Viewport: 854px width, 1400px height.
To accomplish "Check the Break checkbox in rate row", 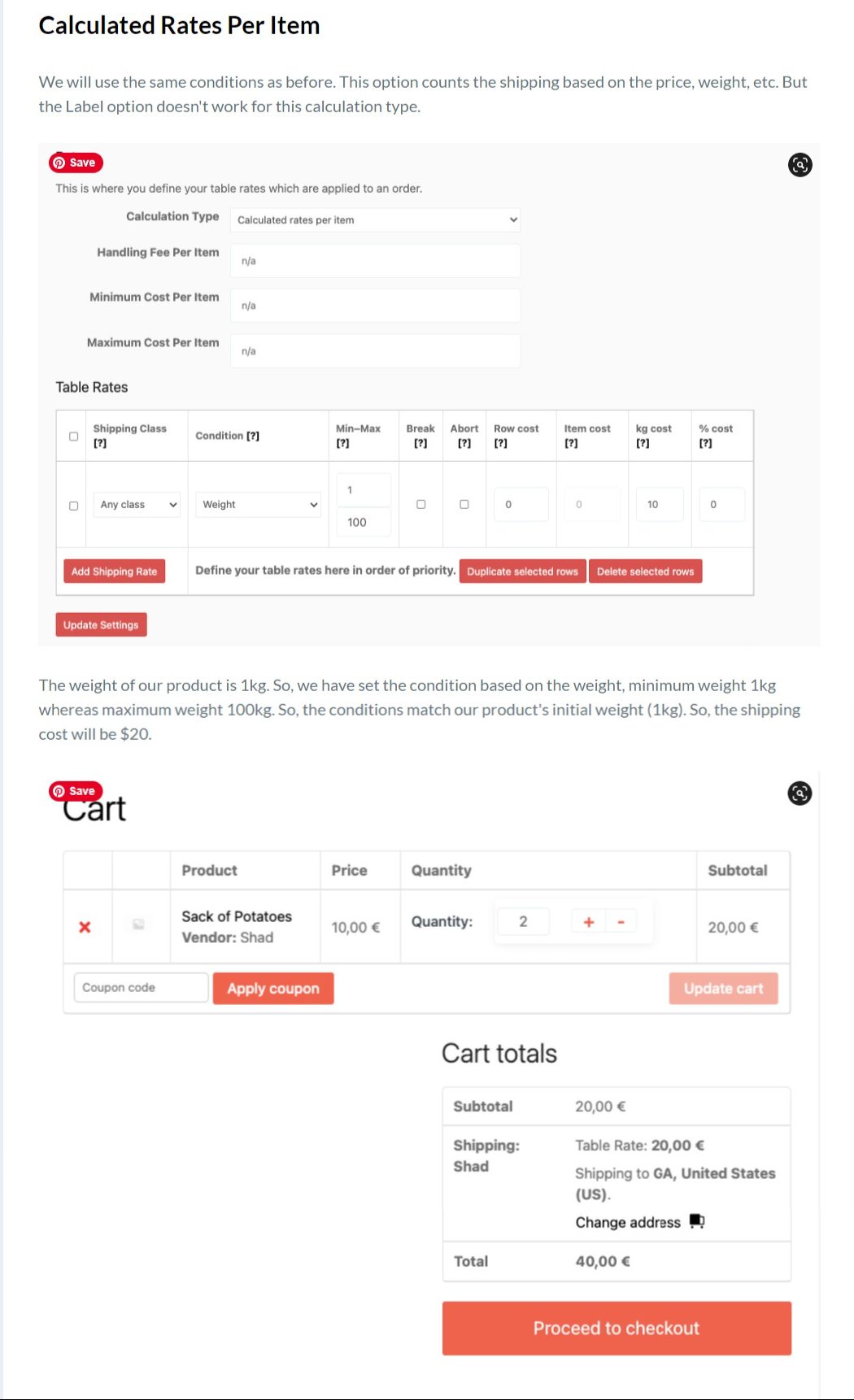I will click(420, 504).
